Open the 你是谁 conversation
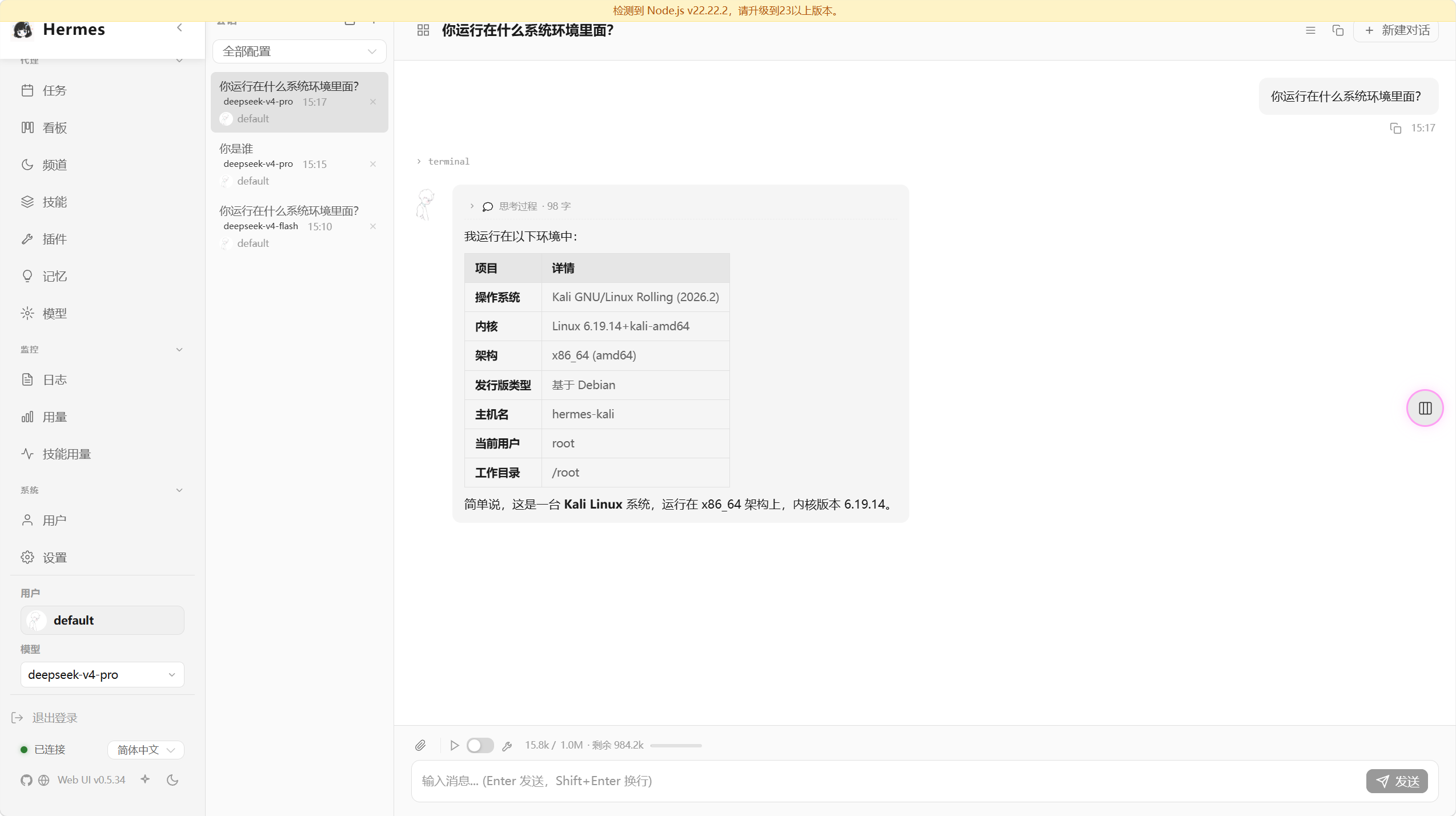1456x816 pixels. click(x=299, y=165)
